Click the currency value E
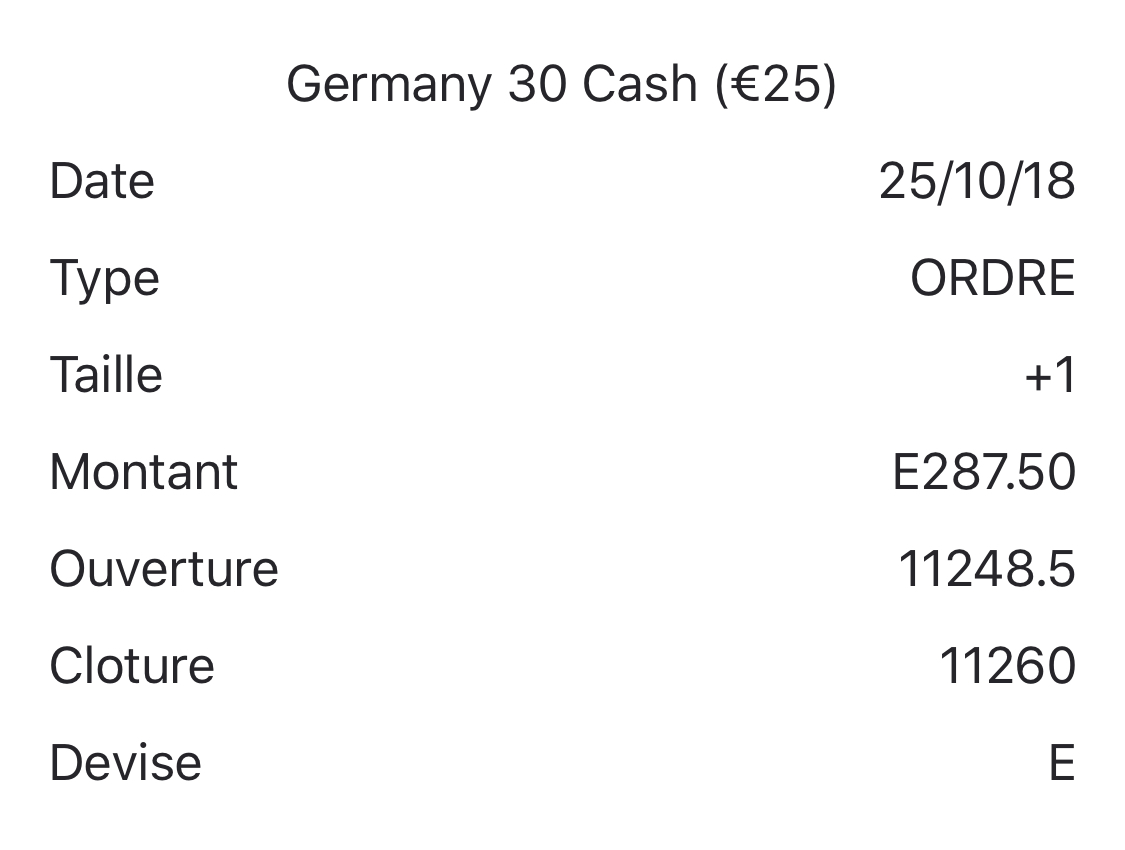The image size is (1125, 850). coord(1061,763)
